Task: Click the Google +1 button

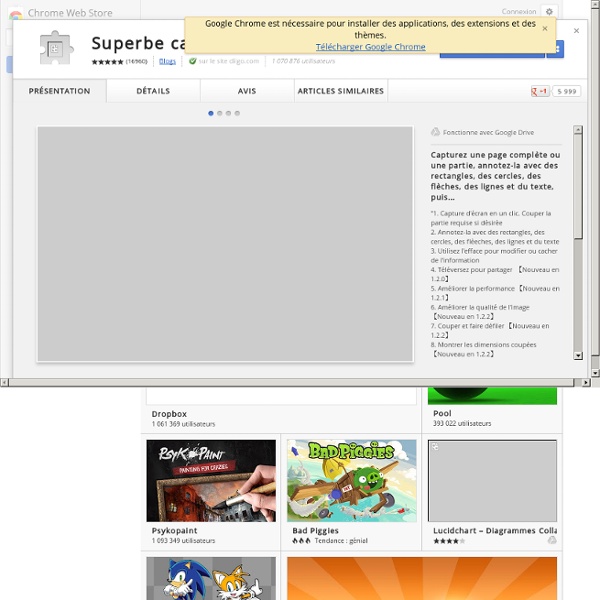Action: pos(540,91)
